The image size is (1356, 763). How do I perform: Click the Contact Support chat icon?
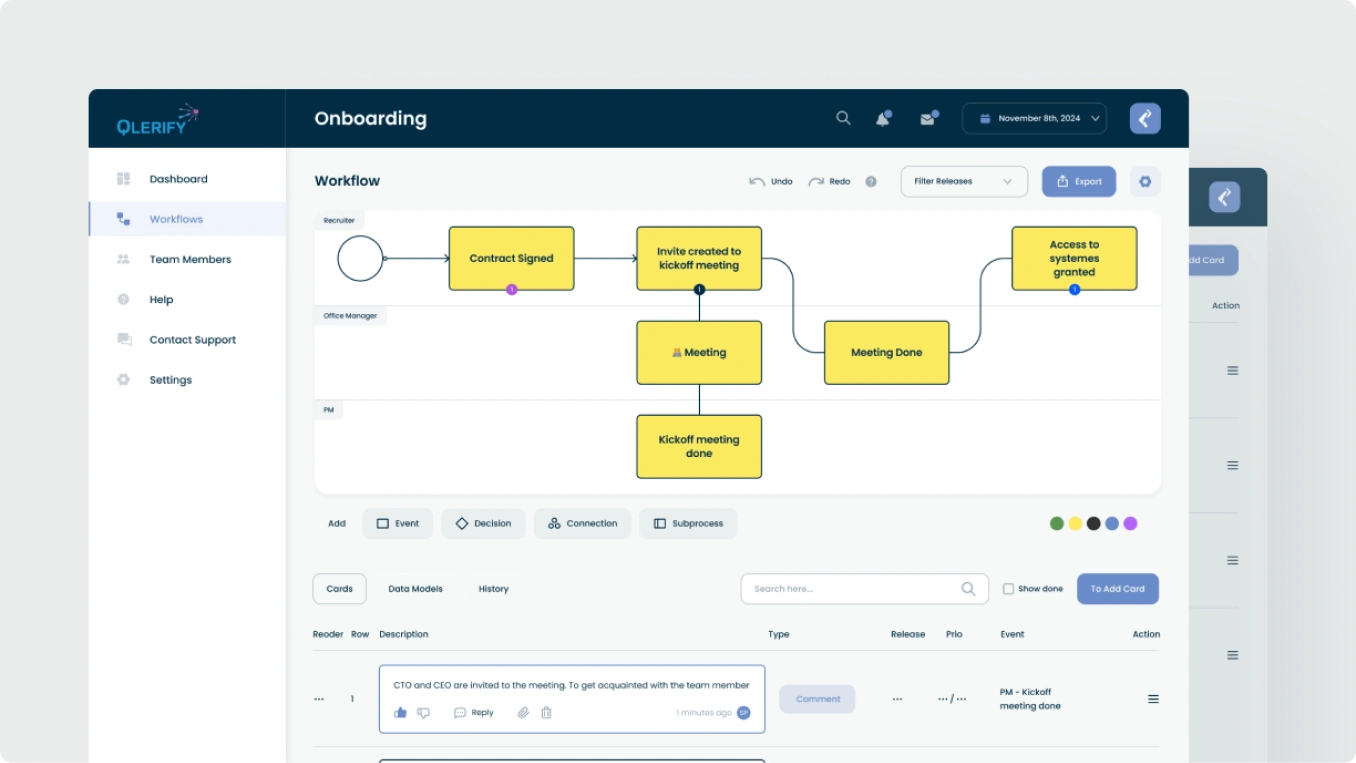point(124,340)
